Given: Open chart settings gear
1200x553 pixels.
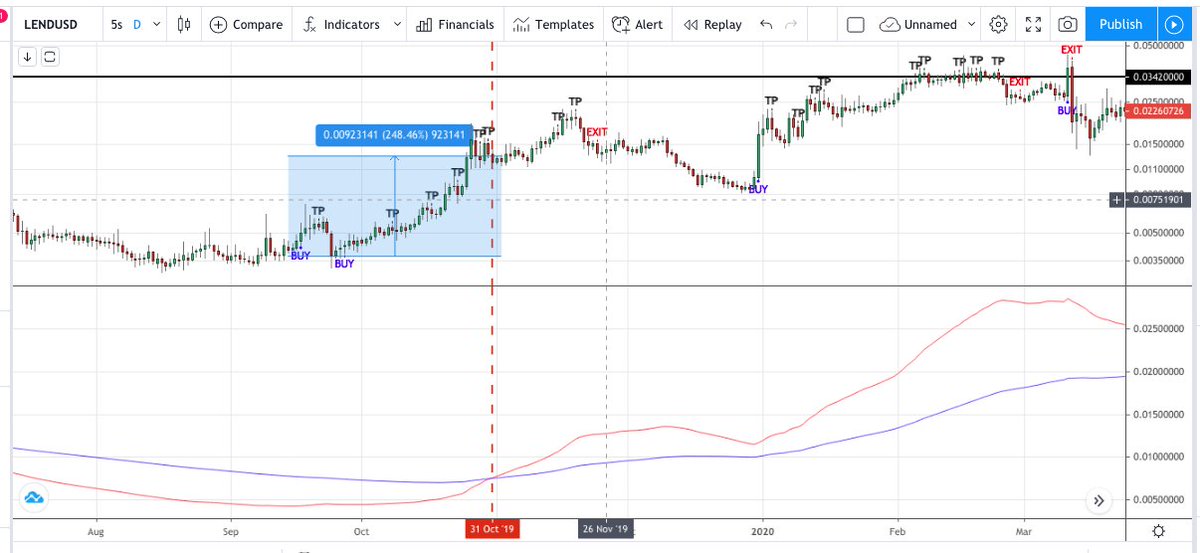Looking at the screenshot, I should (998, 24).
